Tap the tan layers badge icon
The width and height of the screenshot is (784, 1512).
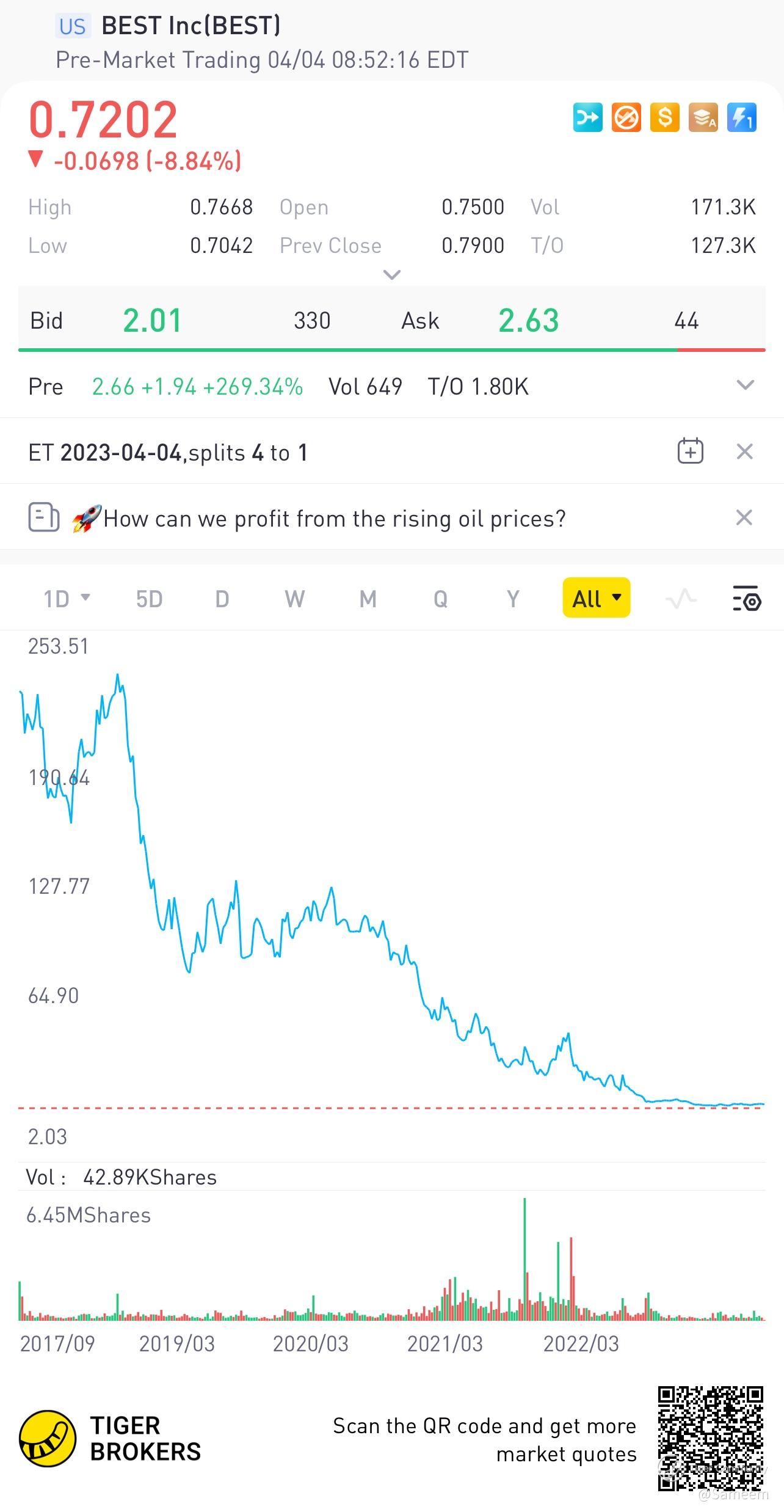click(703, 117)
